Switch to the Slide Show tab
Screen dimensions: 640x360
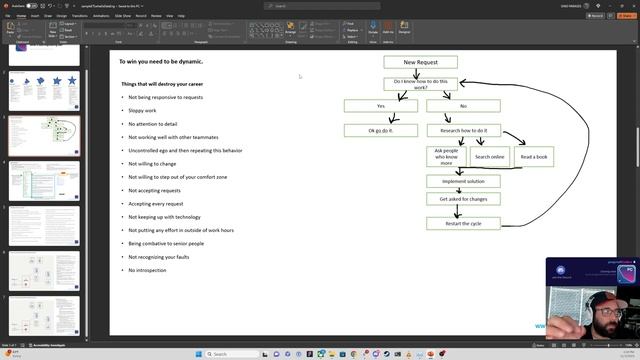point(123,16)
